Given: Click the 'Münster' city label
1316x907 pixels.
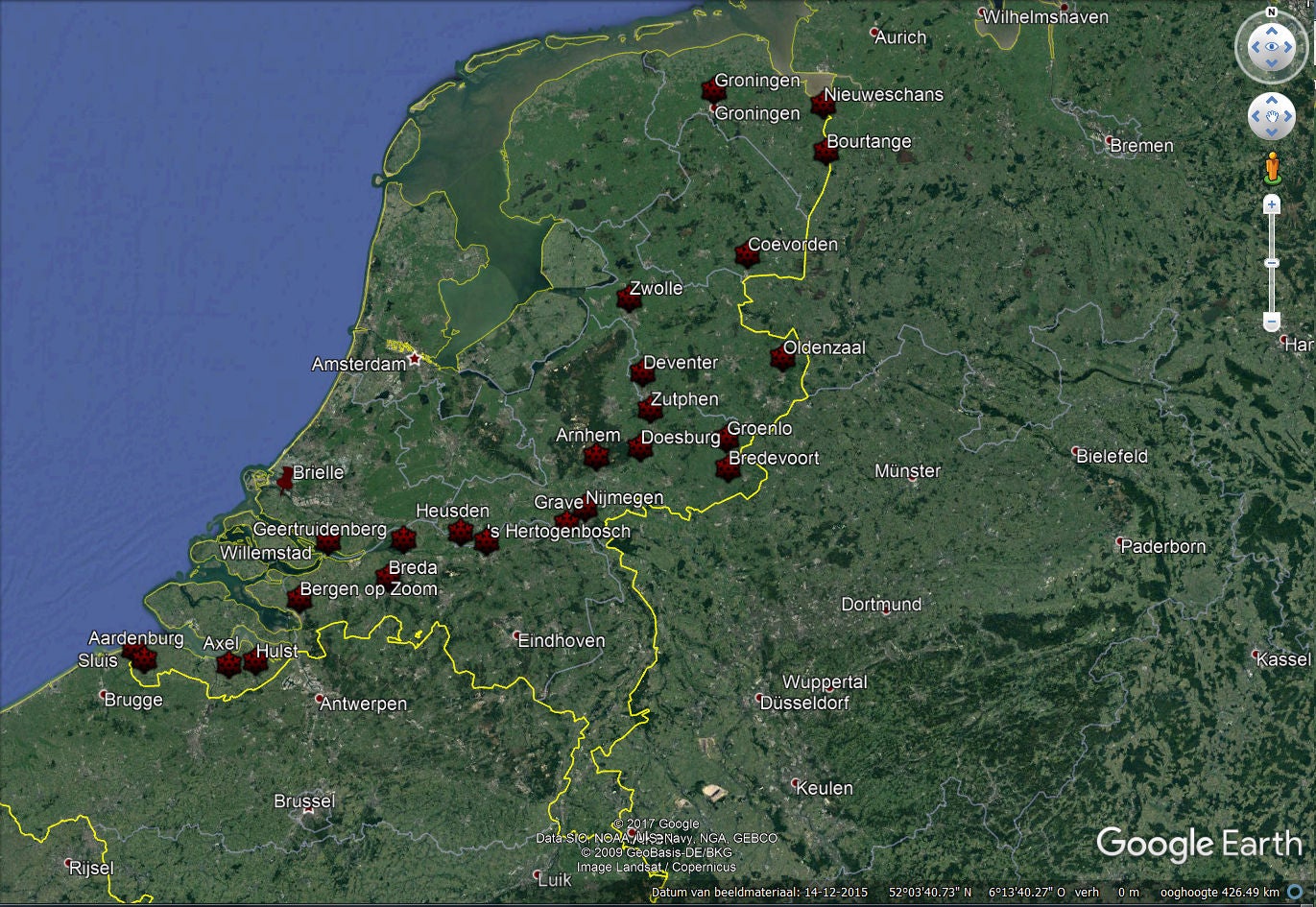Looking at the screenshot, I should click(x=907, y=471).
